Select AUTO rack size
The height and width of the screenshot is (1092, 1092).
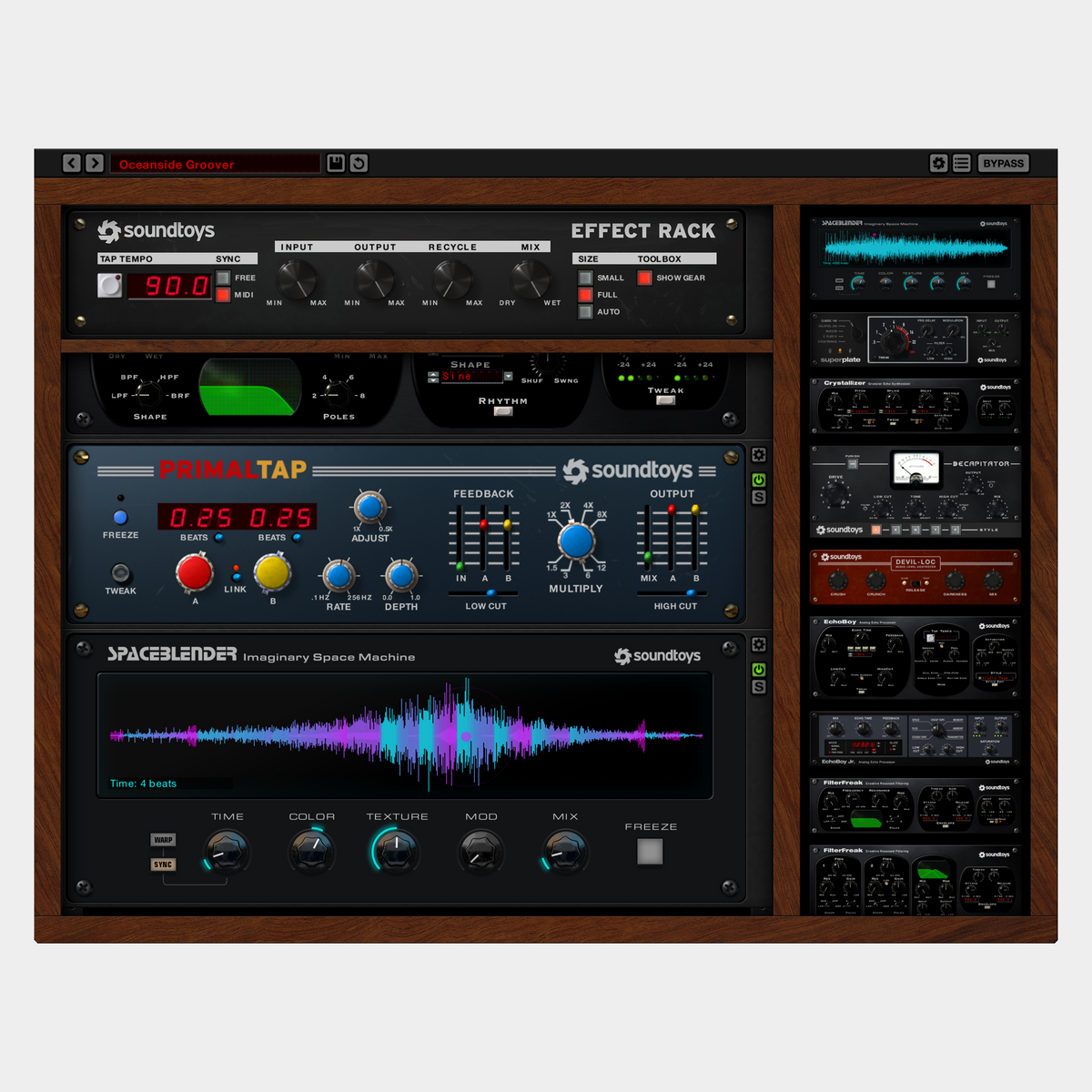pyautogui.click(x=586, y=312)
